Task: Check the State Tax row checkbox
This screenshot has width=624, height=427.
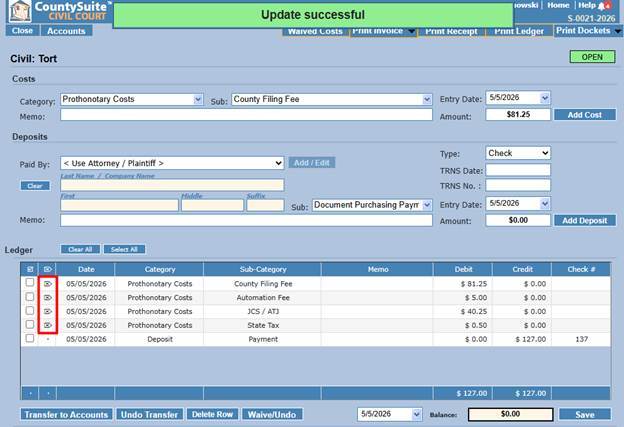Action: click(30, 324)
